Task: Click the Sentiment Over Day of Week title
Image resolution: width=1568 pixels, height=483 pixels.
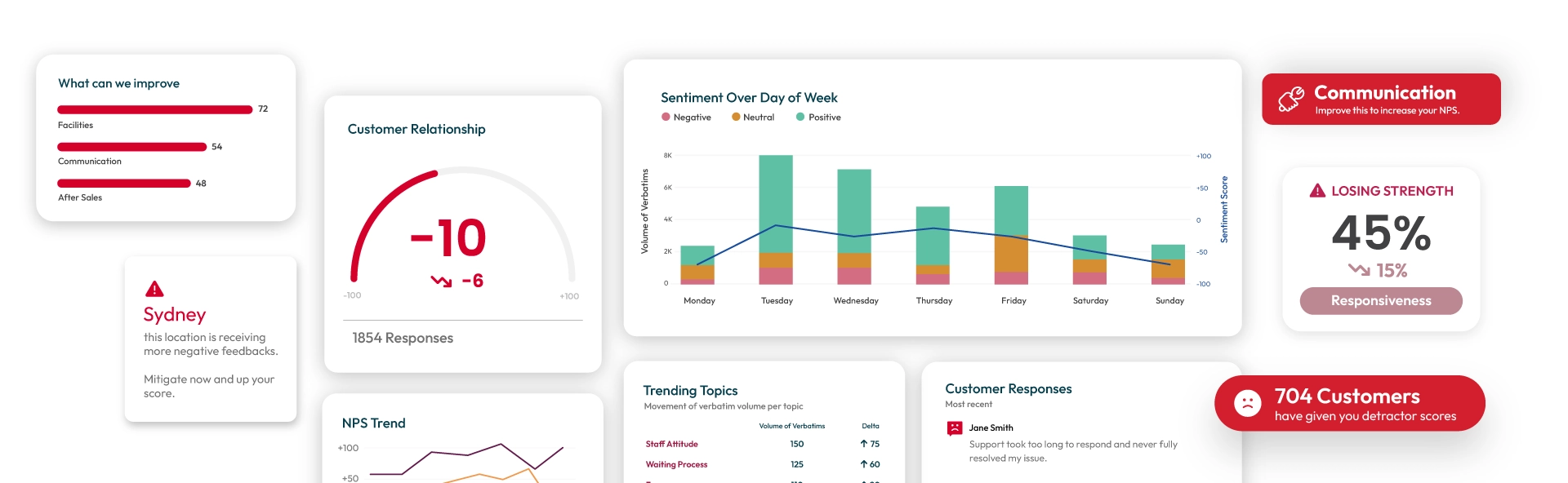Action: (x=749, y=98)
